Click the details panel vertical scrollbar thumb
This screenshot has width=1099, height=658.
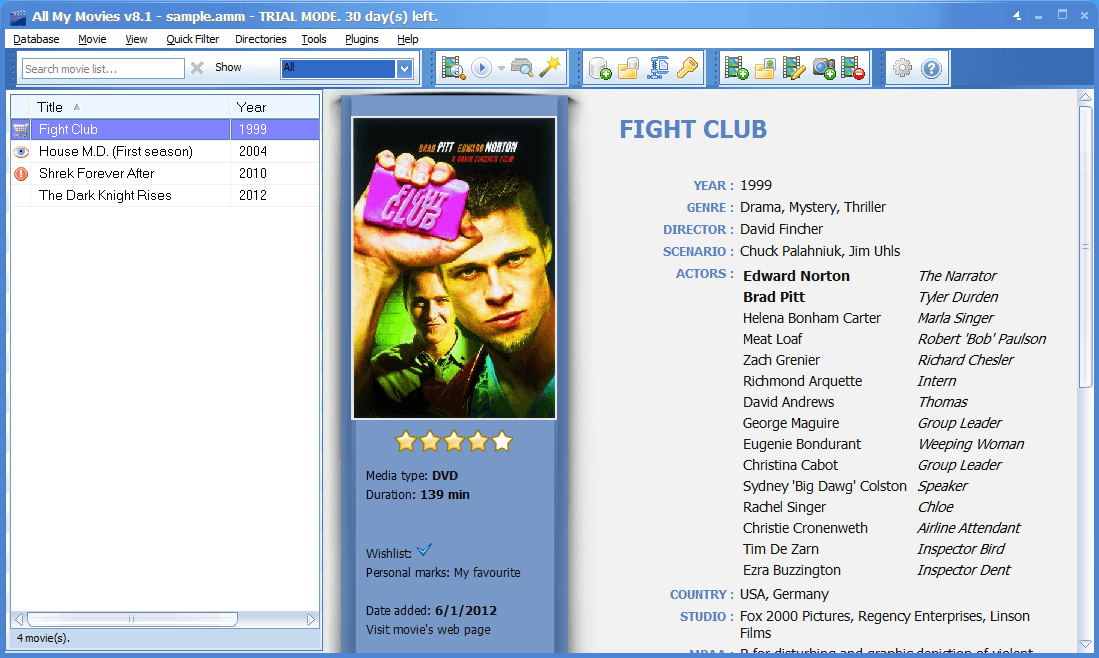click(x=1085, y=247)
